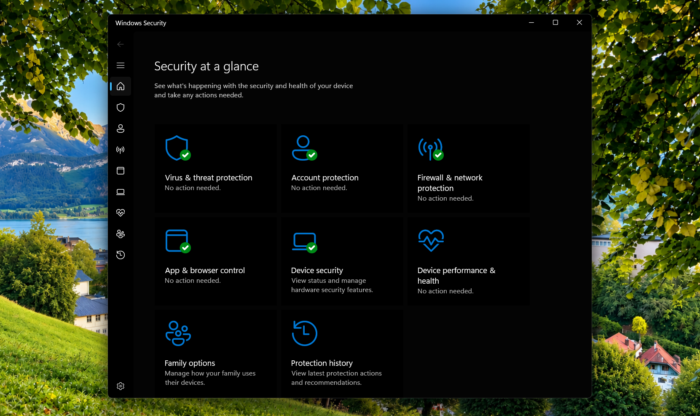Maximize the Windows Security window
Viewport: 700px width, 416px height.
tap(555, 22)
